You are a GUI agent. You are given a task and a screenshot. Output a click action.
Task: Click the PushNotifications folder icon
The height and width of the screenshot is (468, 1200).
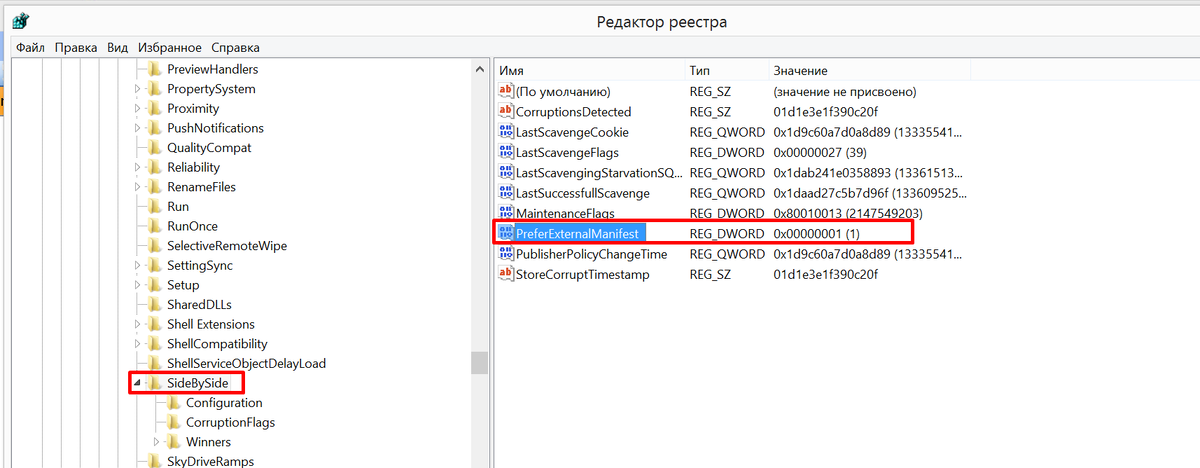pos(155,128)
